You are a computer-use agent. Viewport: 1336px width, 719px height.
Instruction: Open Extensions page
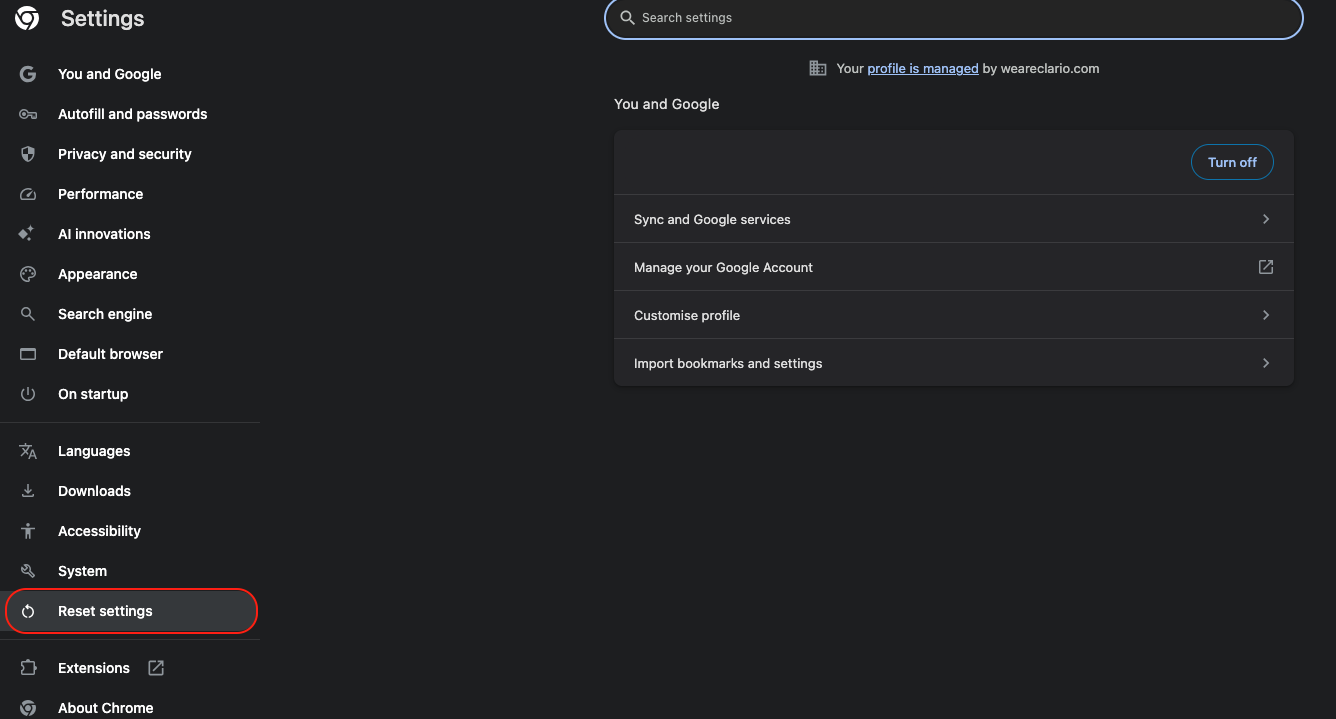point(94,668)
